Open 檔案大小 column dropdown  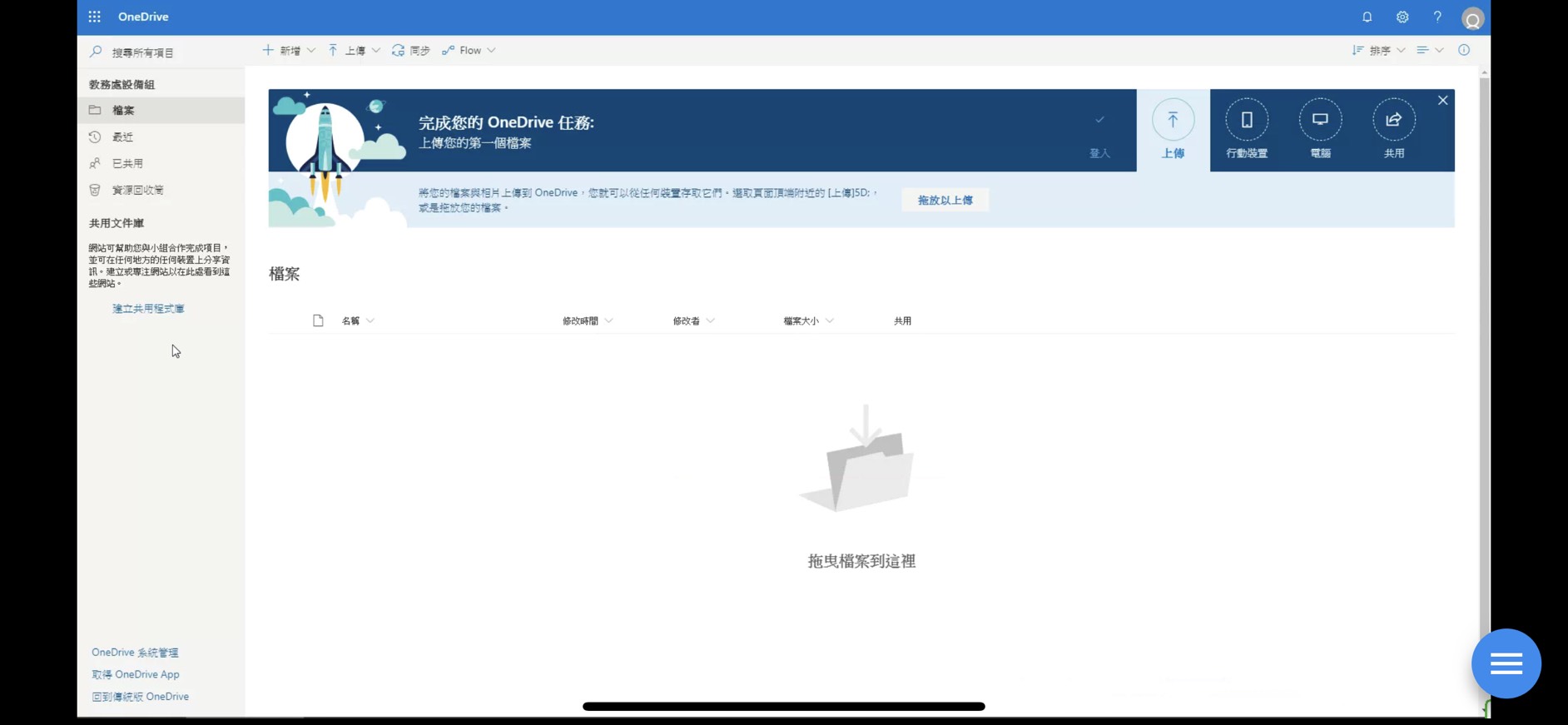[x=808, y=320]
